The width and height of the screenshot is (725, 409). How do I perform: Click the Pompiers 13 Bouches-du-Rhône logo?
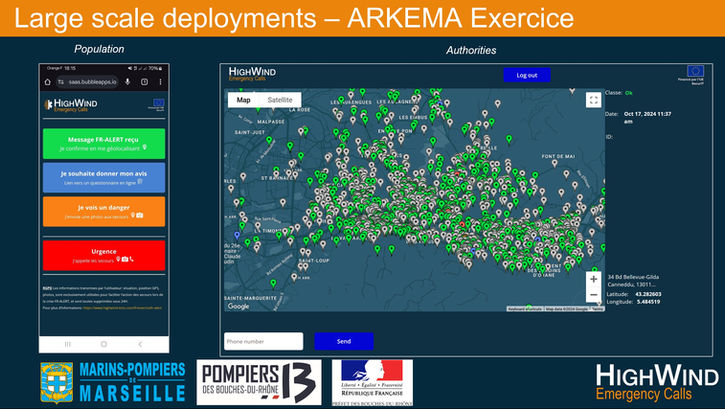click(259, 382)
